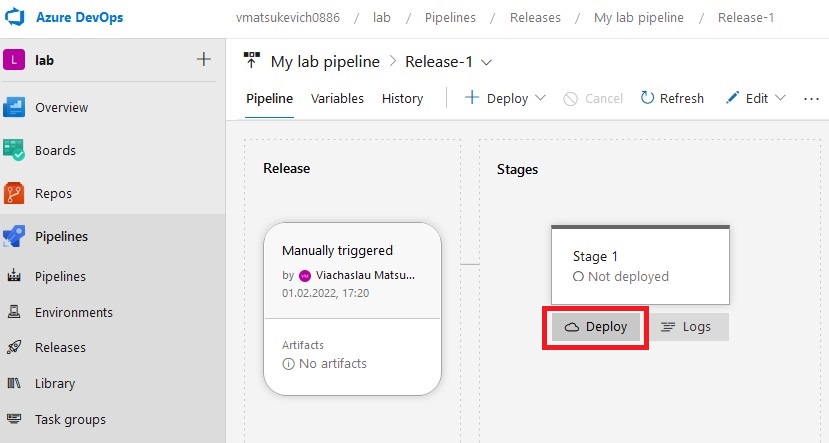This screenshot has width=829, height=443.
Task: Open Logs for Stage 1
Action: (686, 327)
